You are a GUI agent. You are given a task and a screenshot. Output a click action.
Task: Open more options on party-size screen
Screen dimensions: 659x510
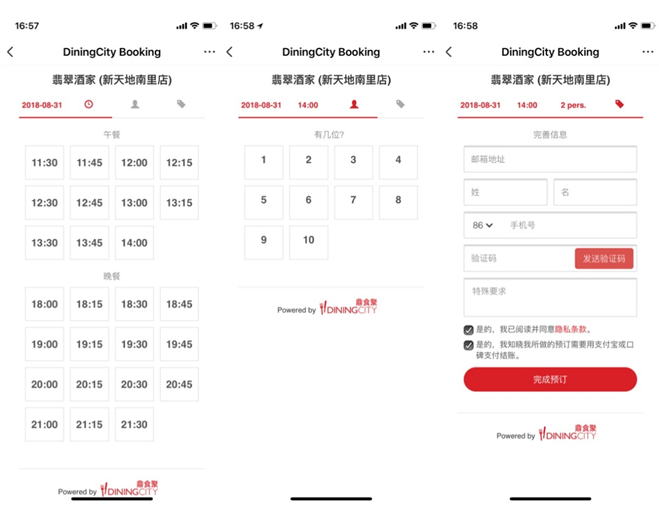pos(429,52)
